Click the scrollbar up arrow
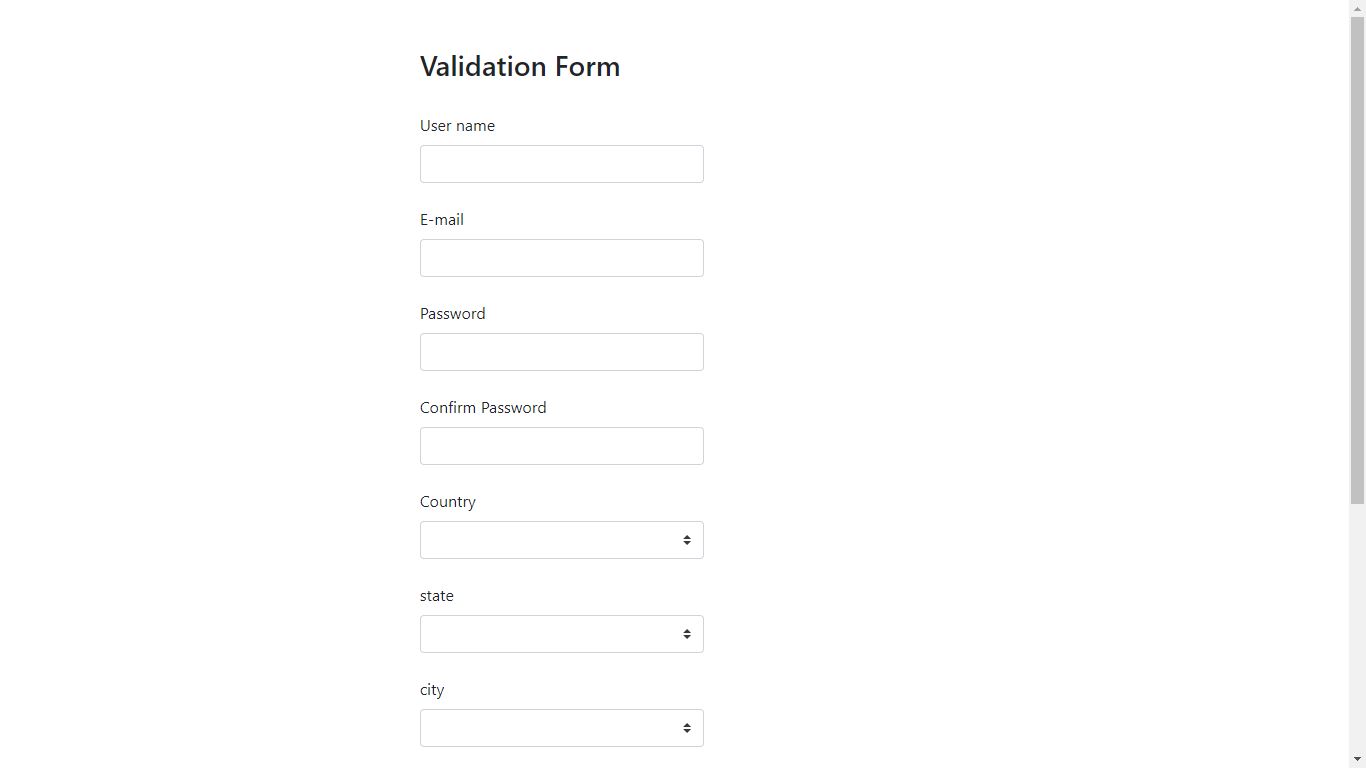 click(x=1357, y=8)
